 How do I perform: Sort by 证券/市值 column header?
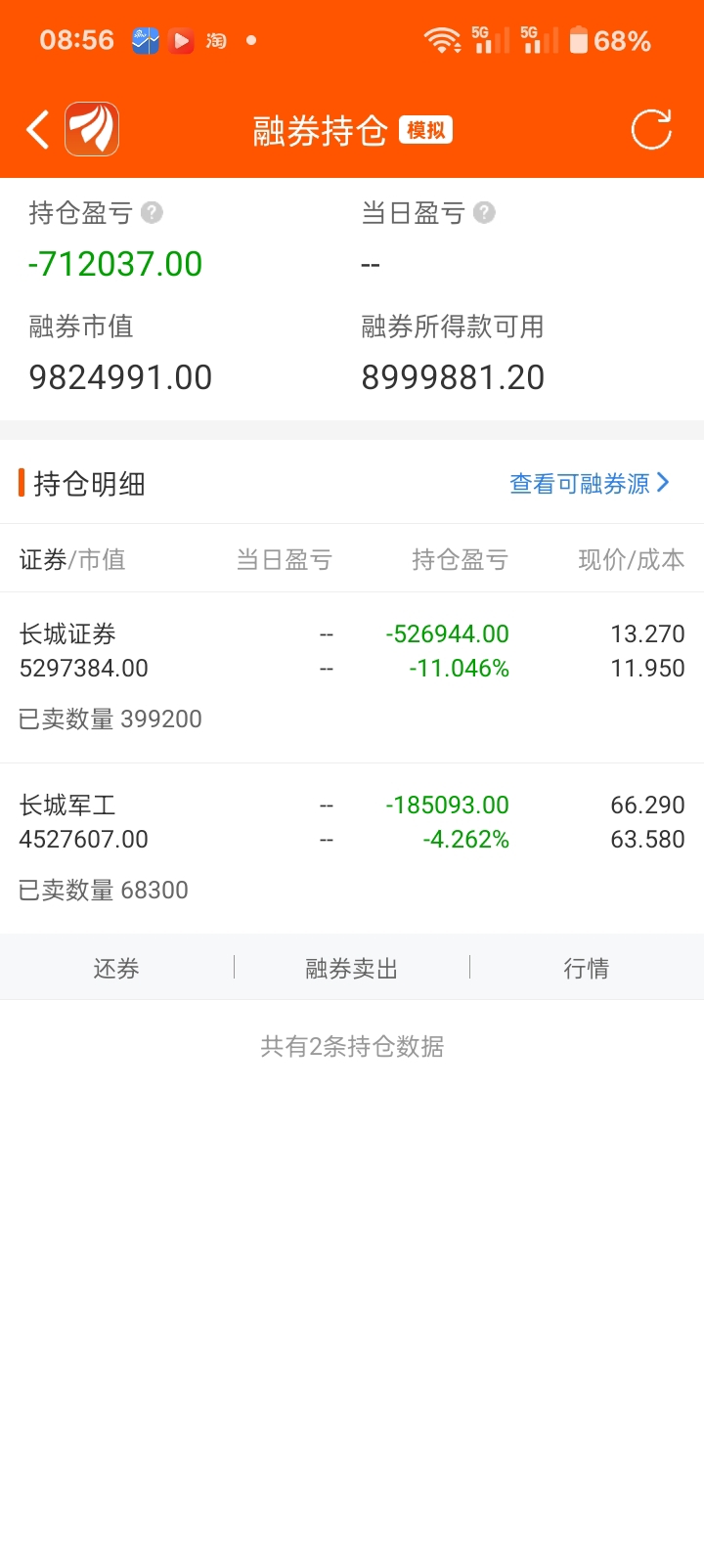click(72, 559)
